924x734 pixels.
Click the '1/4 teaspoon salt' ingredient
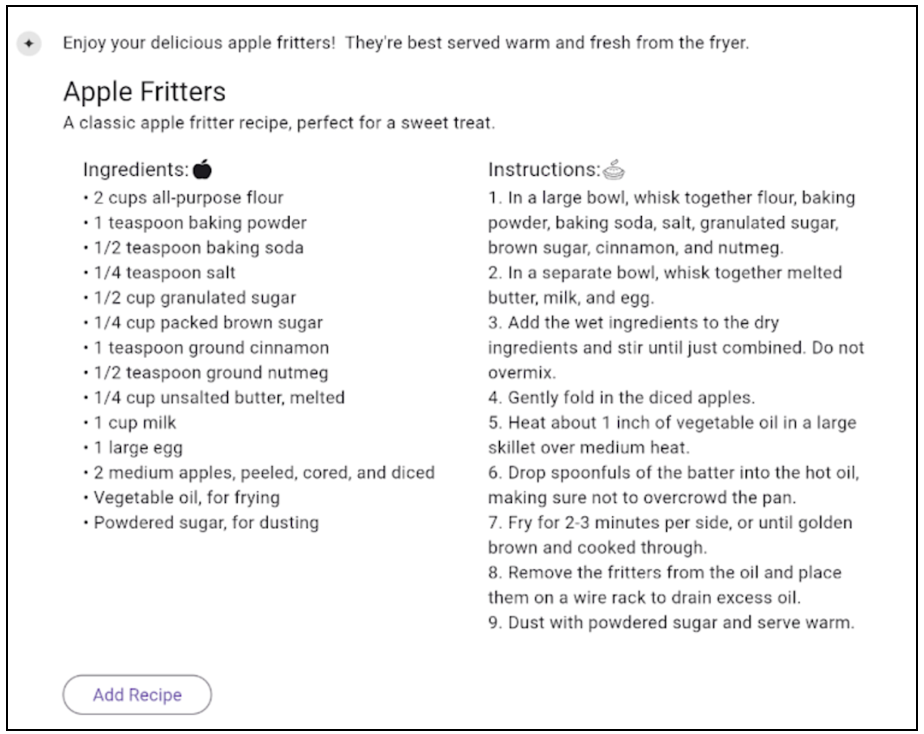[x=164, y=273]
